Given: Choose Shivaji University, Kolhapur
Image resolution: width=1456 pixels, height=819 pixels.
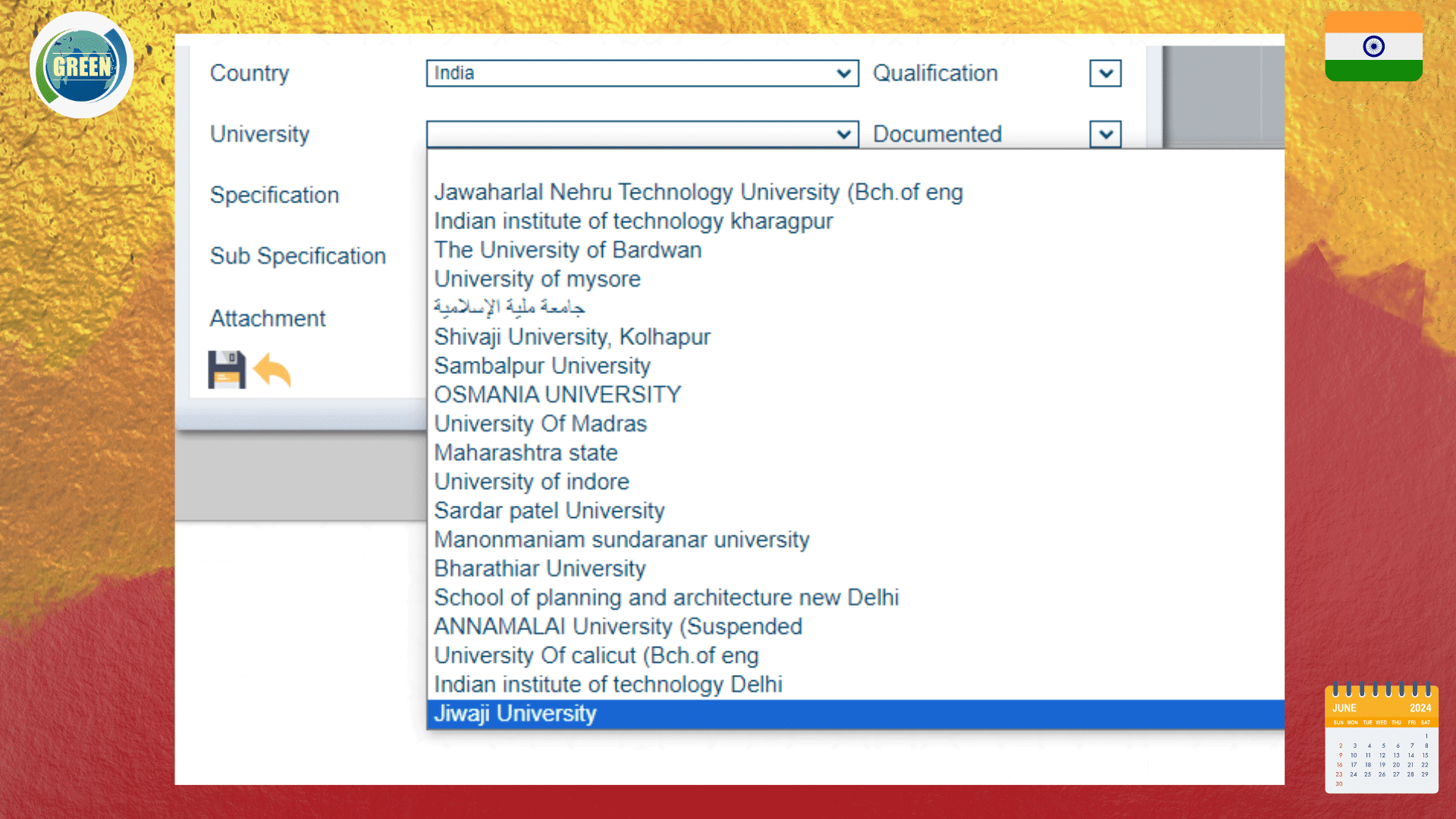Looking at the screenshot, I should (x=573, y=337).
